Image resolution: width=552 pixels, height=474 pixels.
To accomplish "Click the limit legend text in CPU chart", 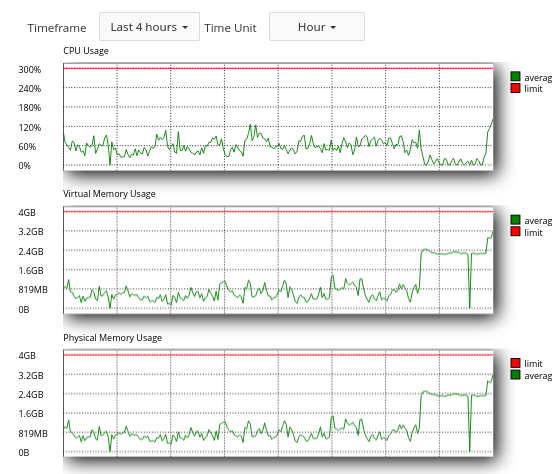I will coord(533,89).
